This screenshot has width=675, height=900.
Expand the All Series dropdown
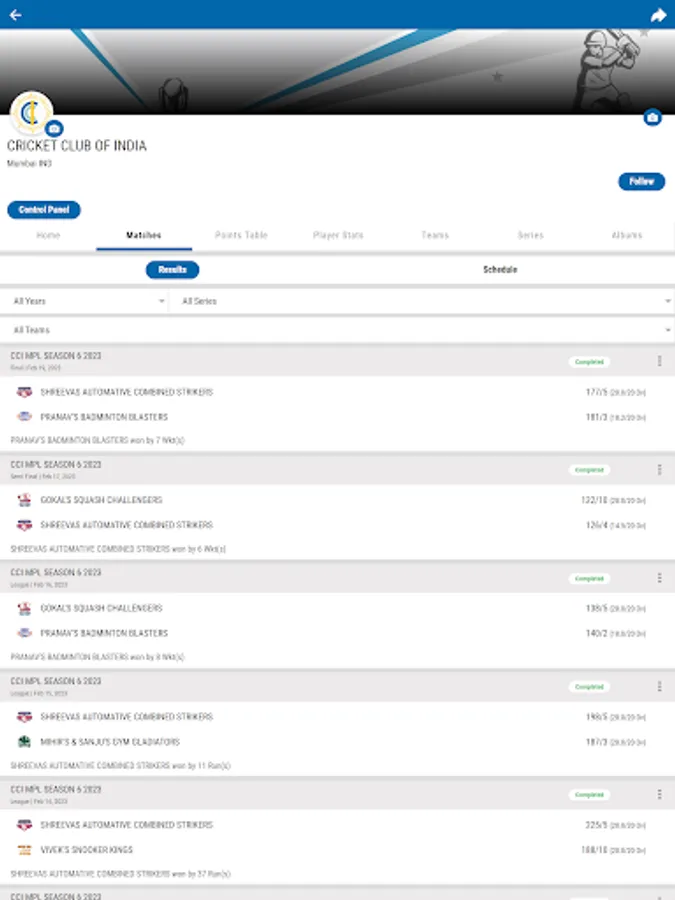click(422, 301)
